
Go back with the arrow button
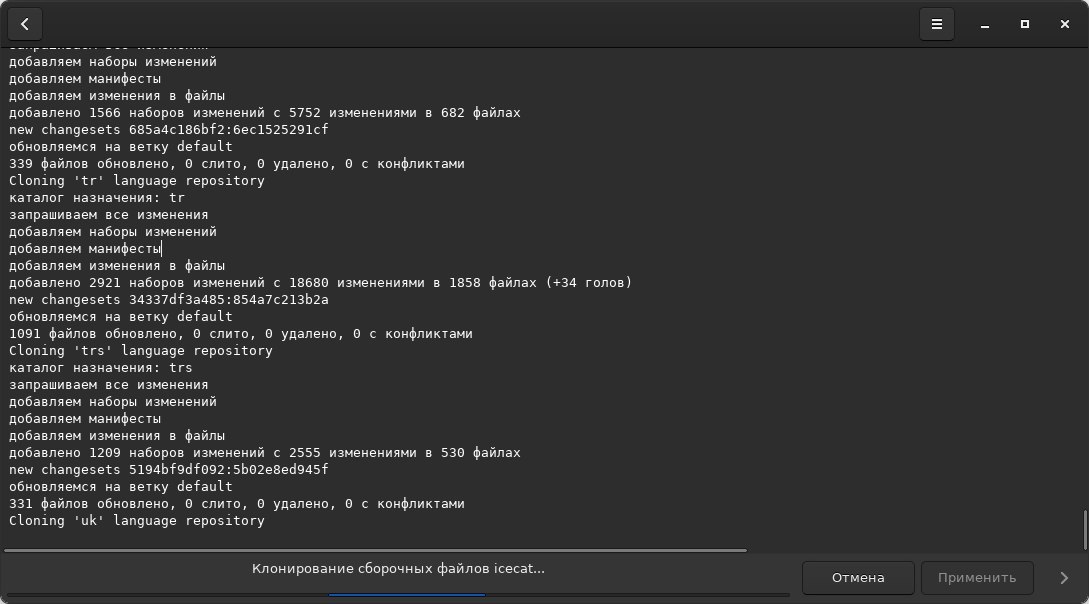pyautogui.click(x=25, y=24)
